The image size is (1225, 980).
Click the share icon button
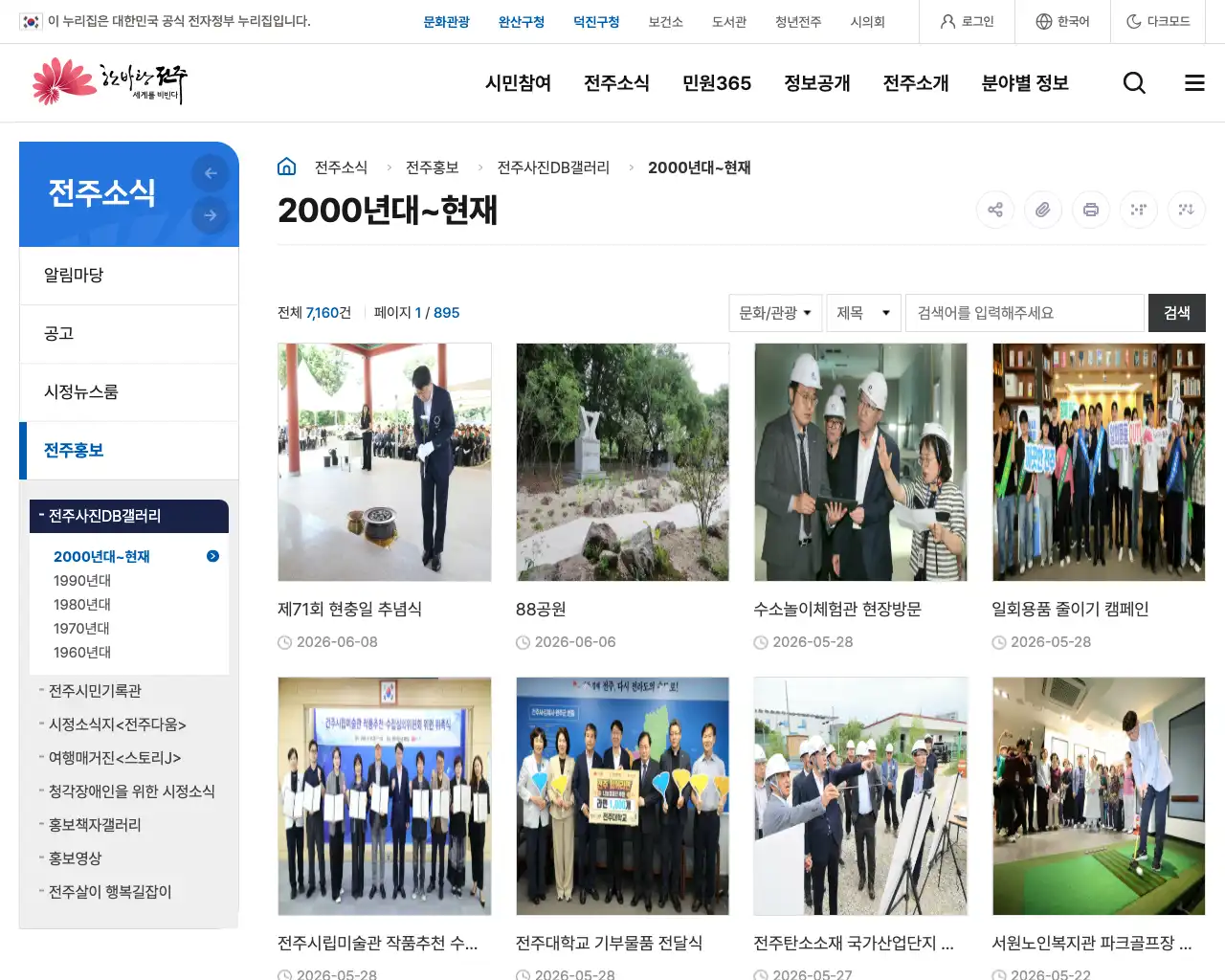995,210
